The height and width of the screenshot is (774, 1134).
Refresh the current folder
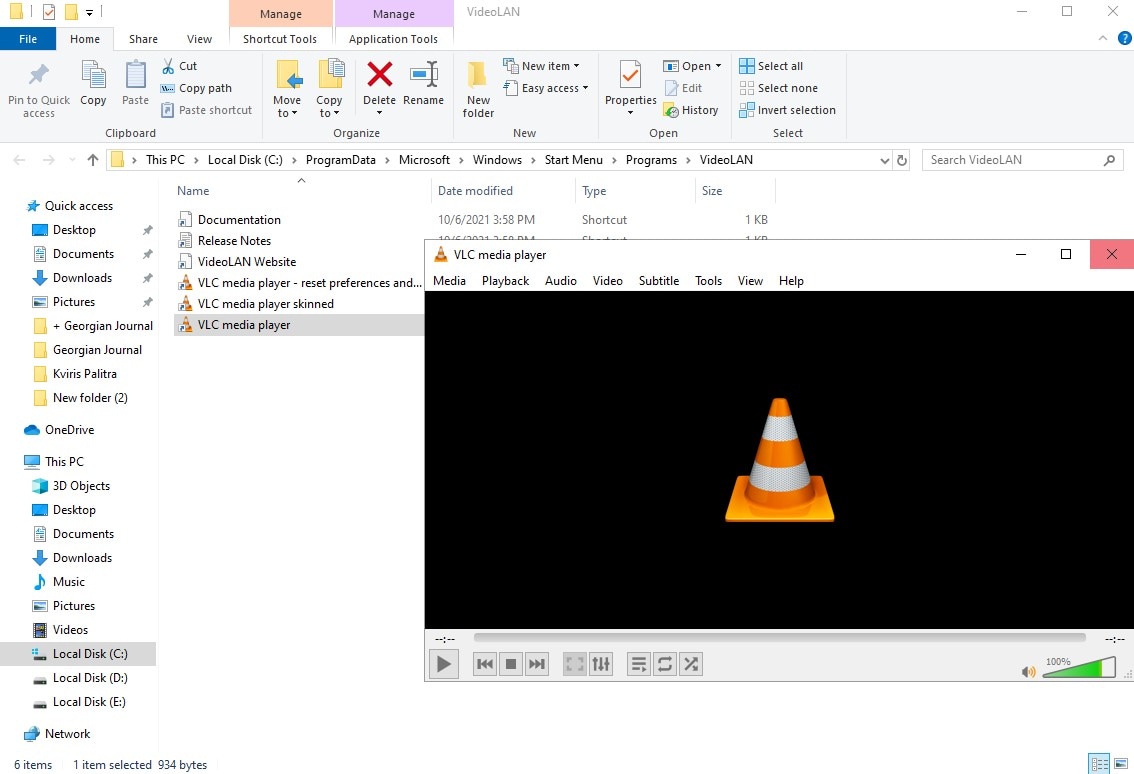coord(902,161)
